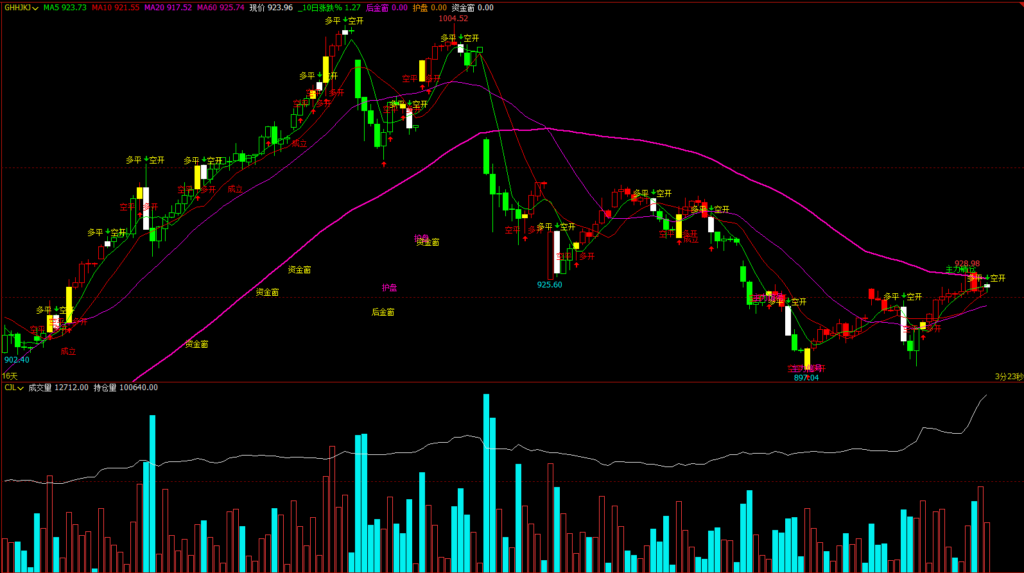Click the 现价 923.96 current price label

pyautogui.click(x=271, y=7)
